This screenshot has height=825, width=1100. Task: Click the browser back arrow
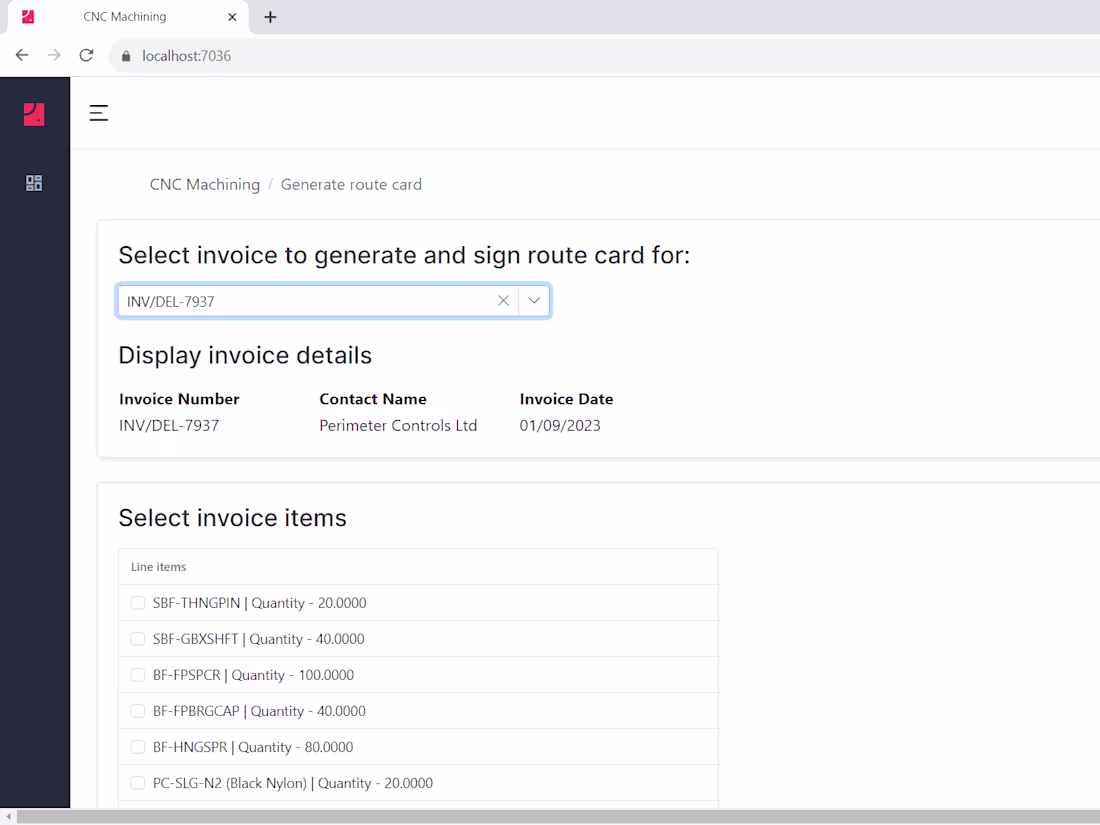coord(22,55)
